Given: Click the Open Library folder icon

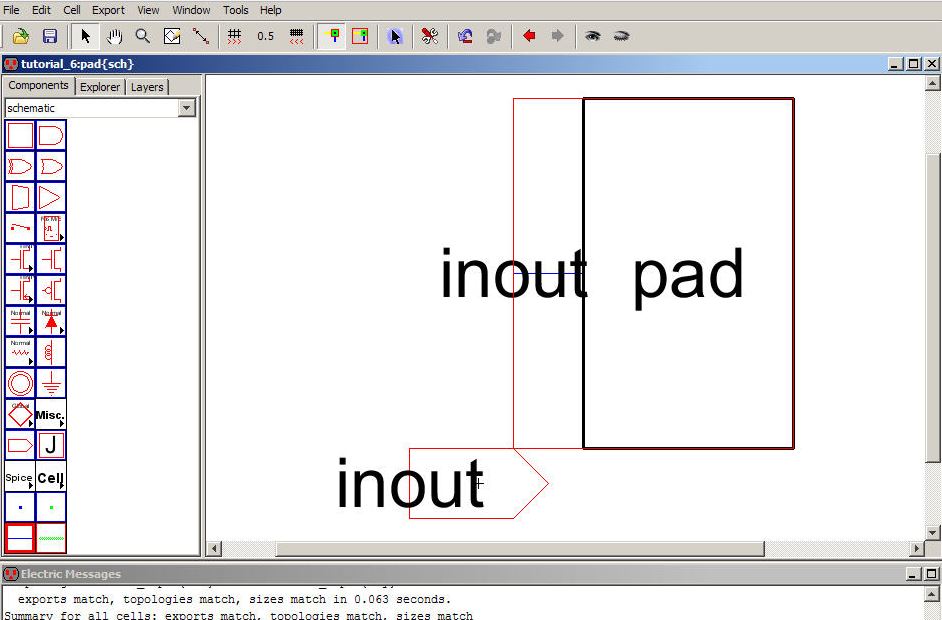Looking at the screenshot, I should [21, 36].
